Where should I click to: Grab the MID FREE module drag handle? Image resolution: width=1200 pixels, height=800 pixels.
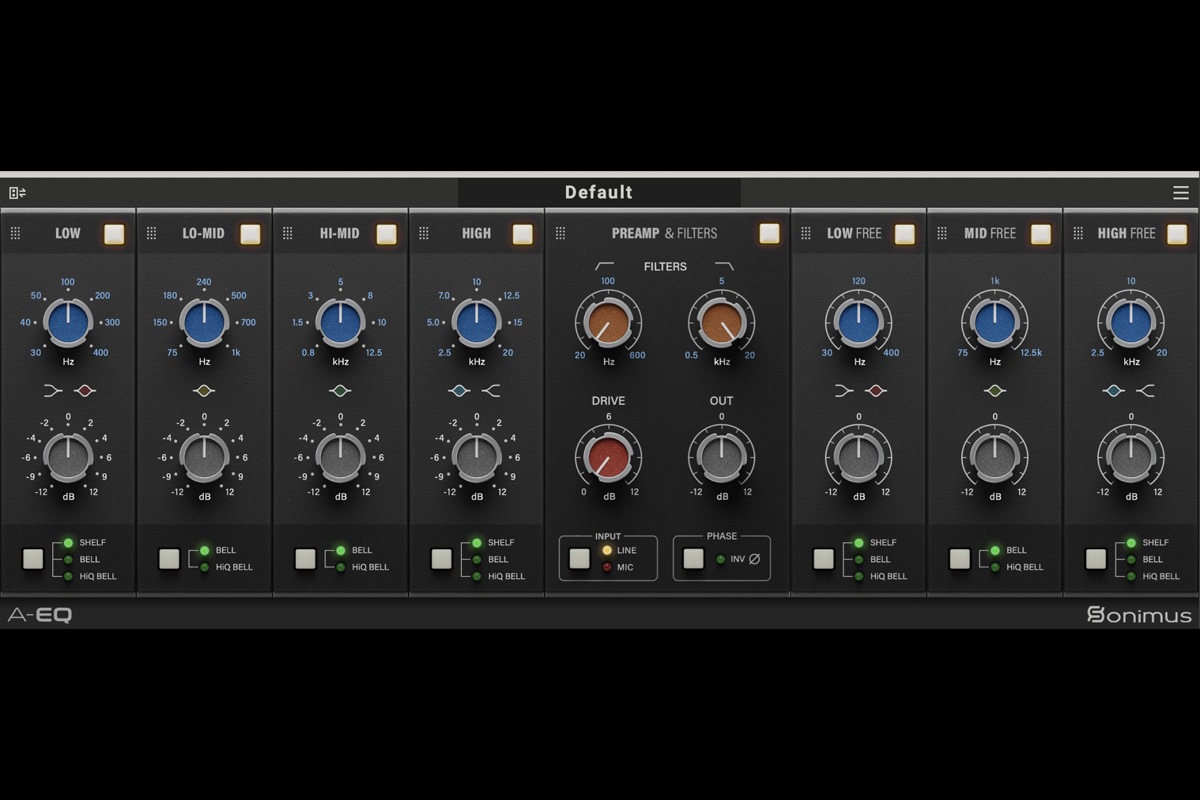[x=942, y=233]
